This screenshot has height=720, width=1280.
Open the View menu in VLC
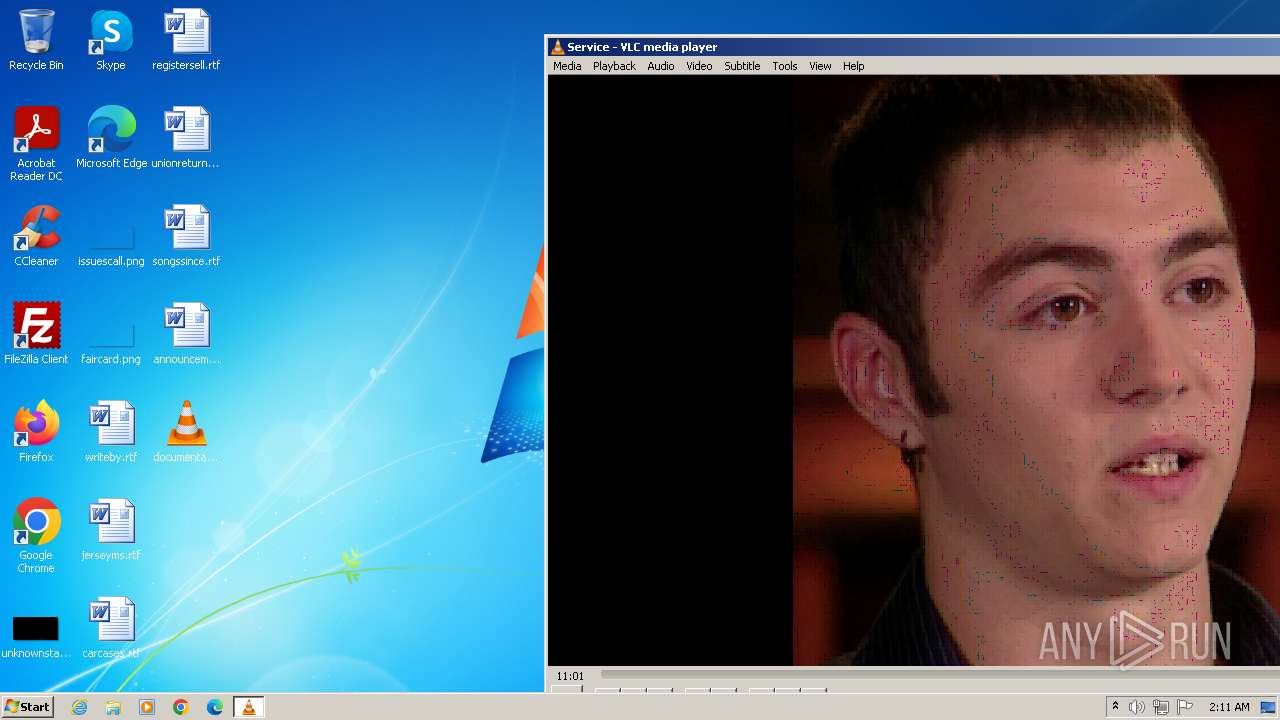[x=820, y=66]
